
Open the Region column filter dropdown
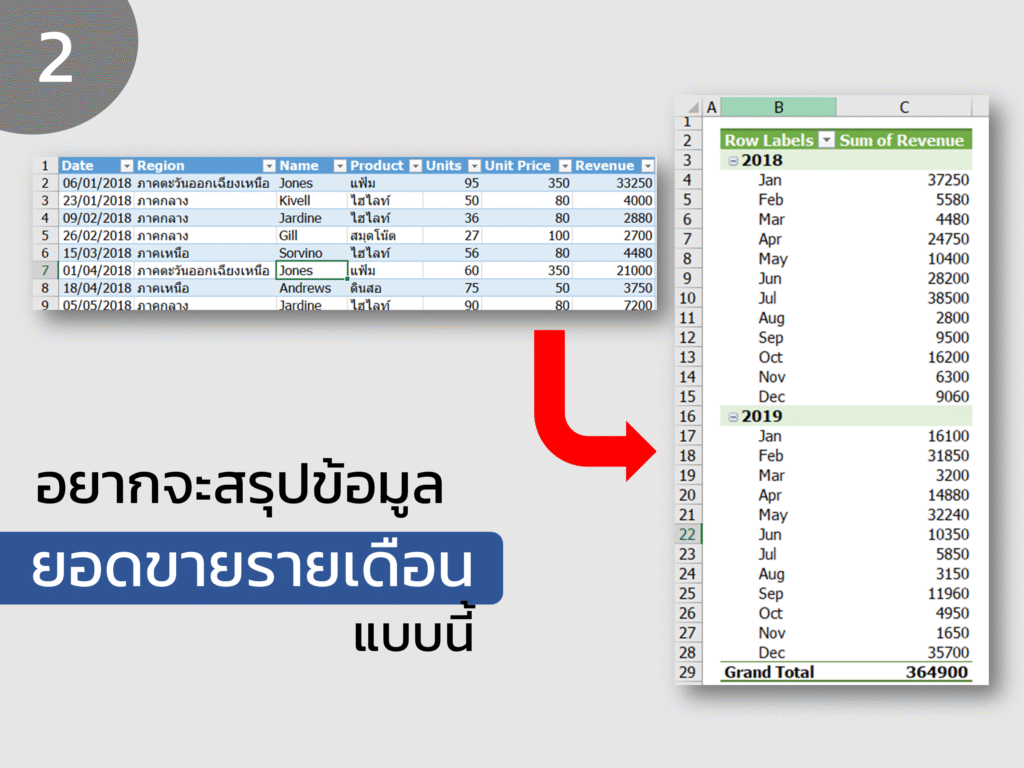point(269,166)
